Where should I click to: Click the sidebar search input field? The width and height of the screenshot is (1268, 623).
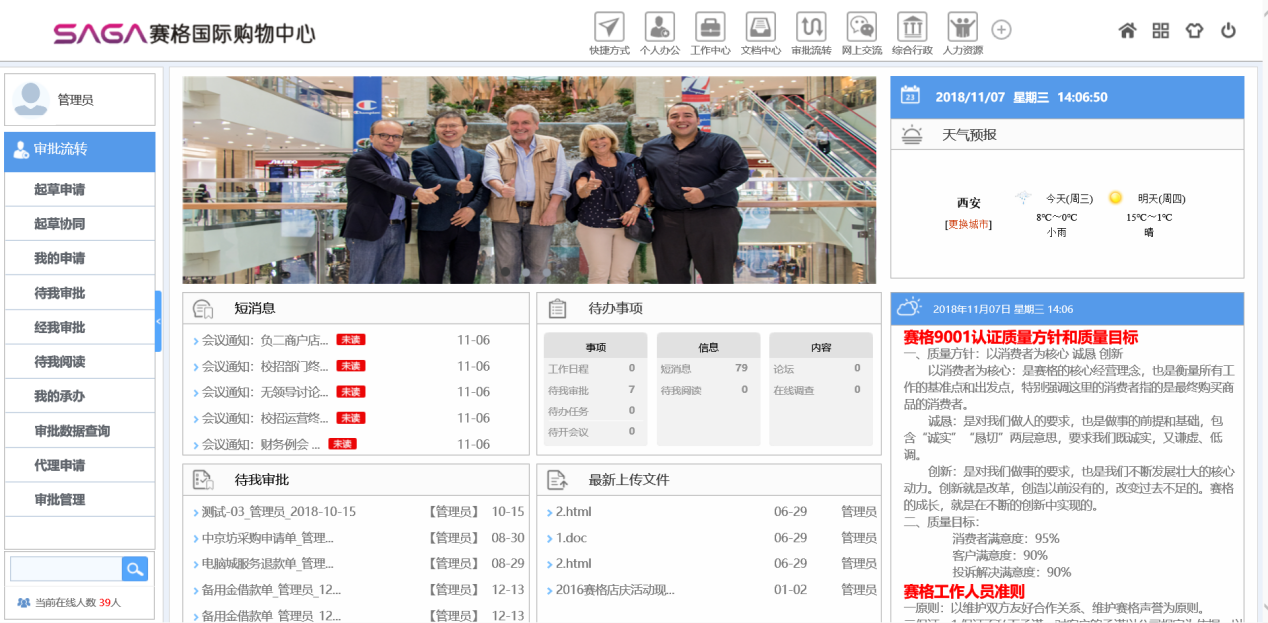[x=66, y=569]
